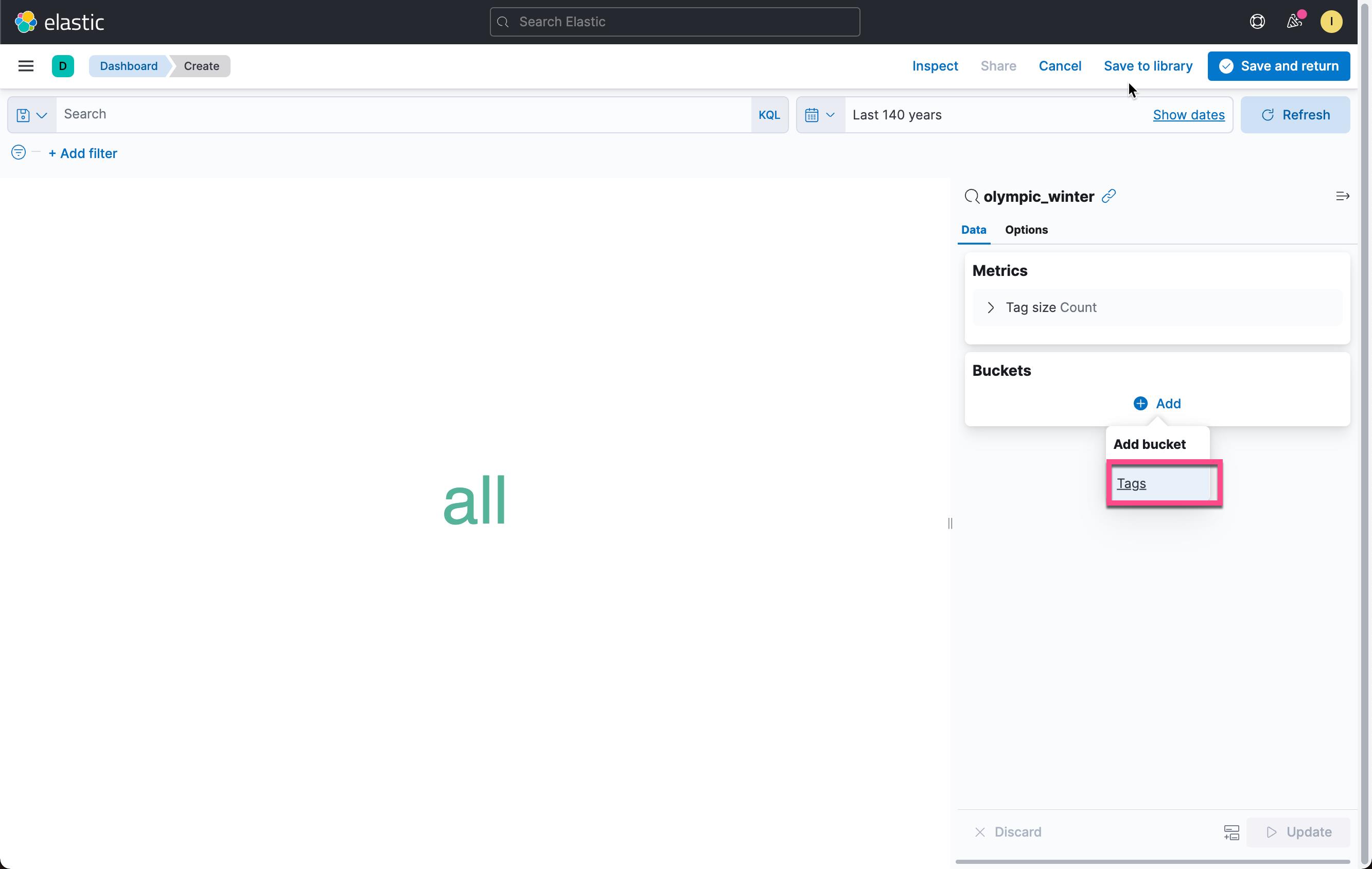Click the Show dates link
Image resolution: width=1372 pixels, height=869 pixels.
pos(1189,115)
